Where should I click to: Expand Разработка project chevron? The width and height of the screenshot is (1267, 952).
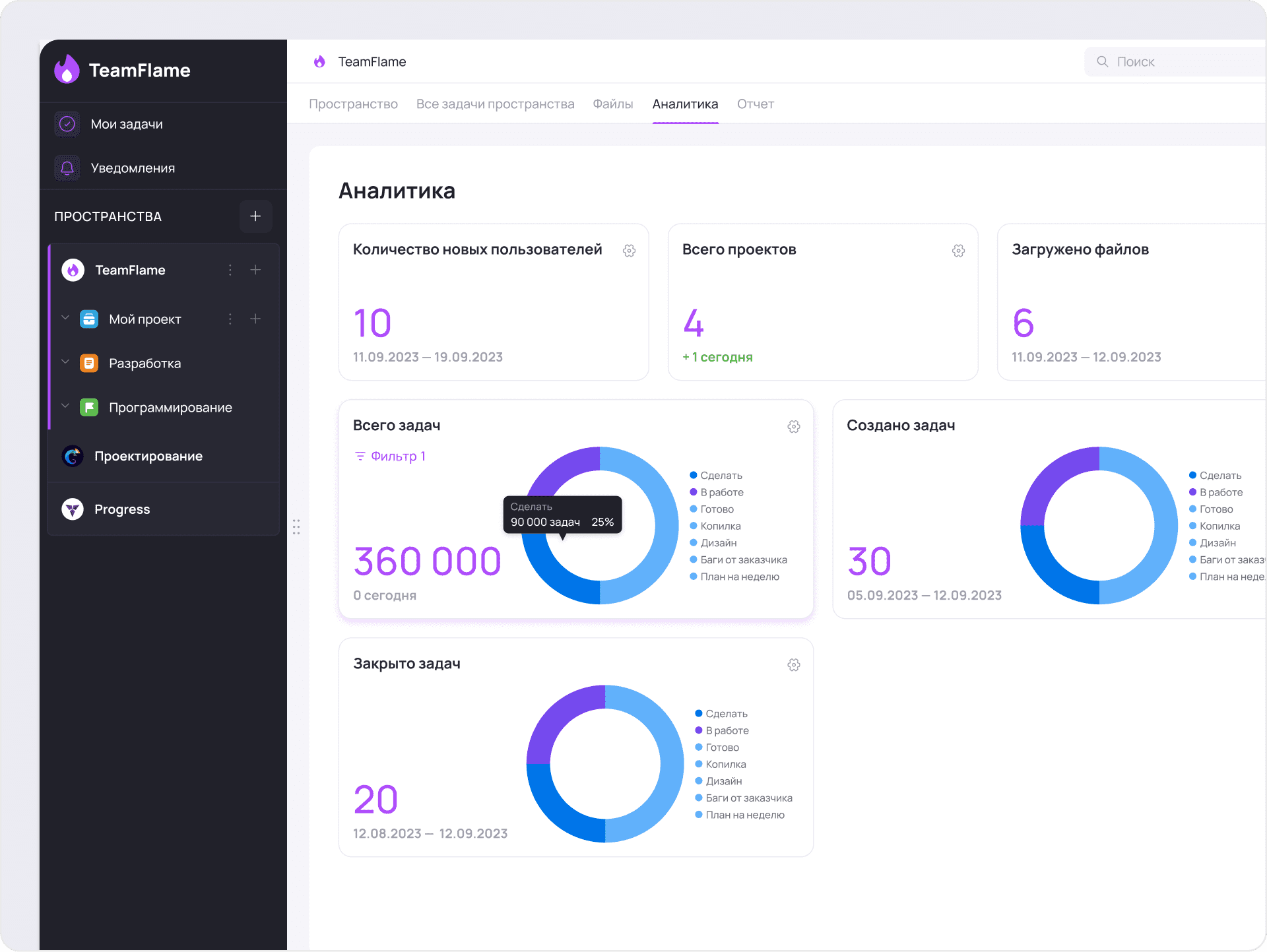(65, 362)
